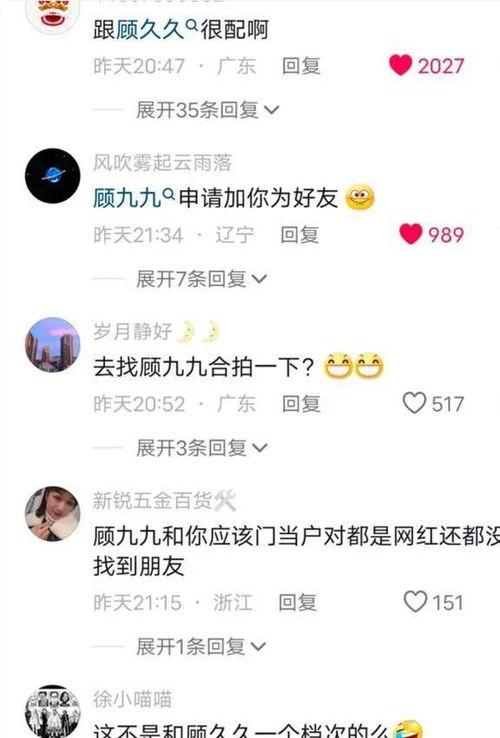Open username 徐小喵喵 profile
This screenshot has height=738, width=500.
(x=132, y=699)
